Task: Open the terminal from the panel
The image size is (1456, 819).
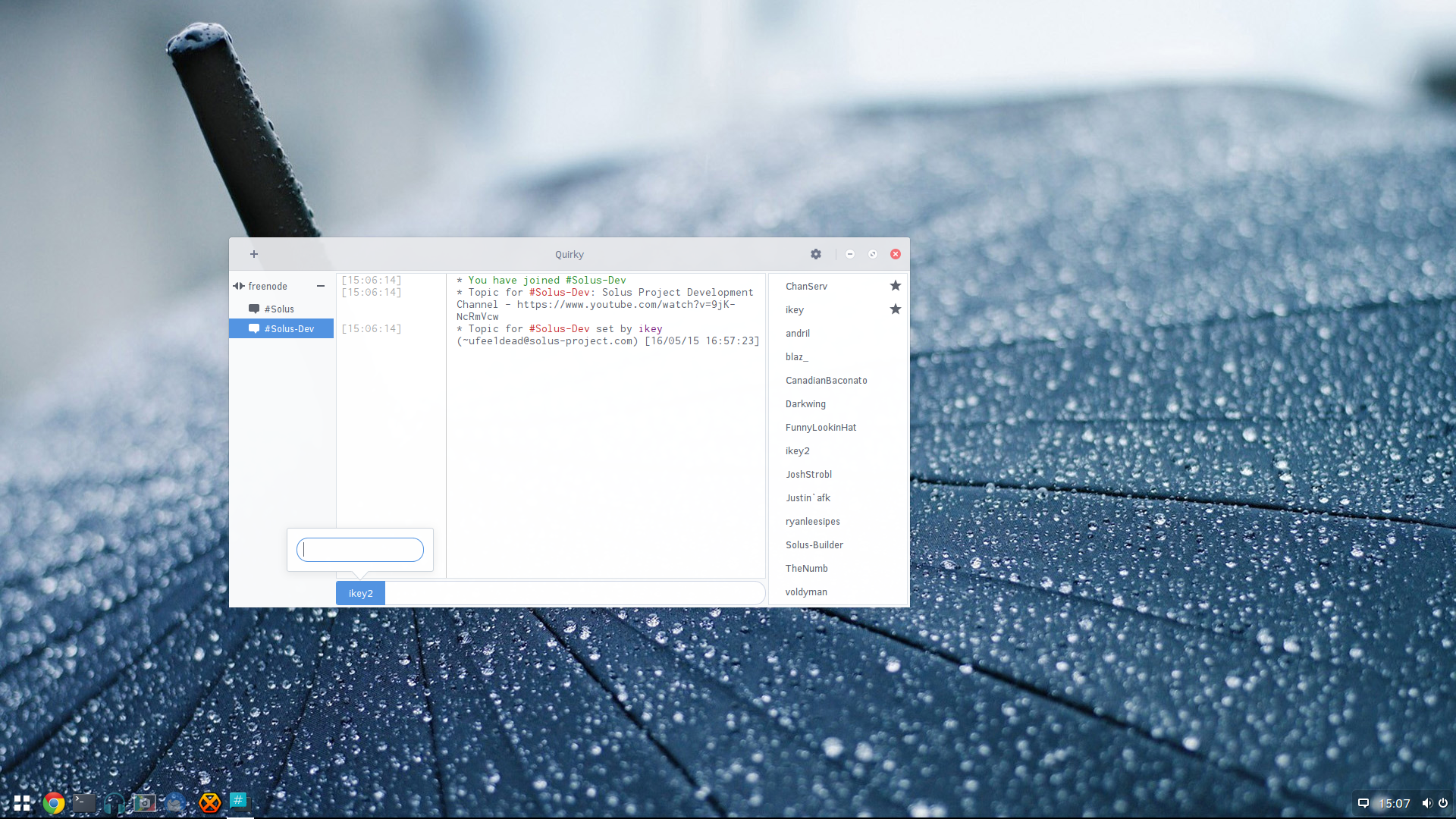Action: (84, 802)
